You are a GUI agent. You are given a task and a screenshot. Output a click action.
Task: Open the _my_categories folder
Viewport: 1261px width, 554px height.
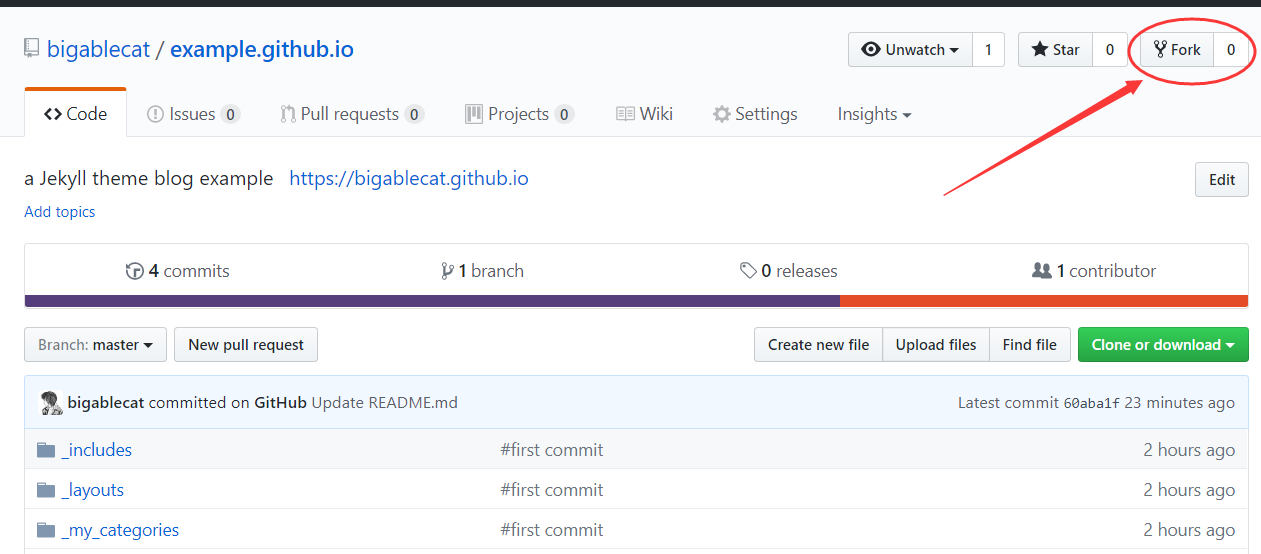(120, 530)
